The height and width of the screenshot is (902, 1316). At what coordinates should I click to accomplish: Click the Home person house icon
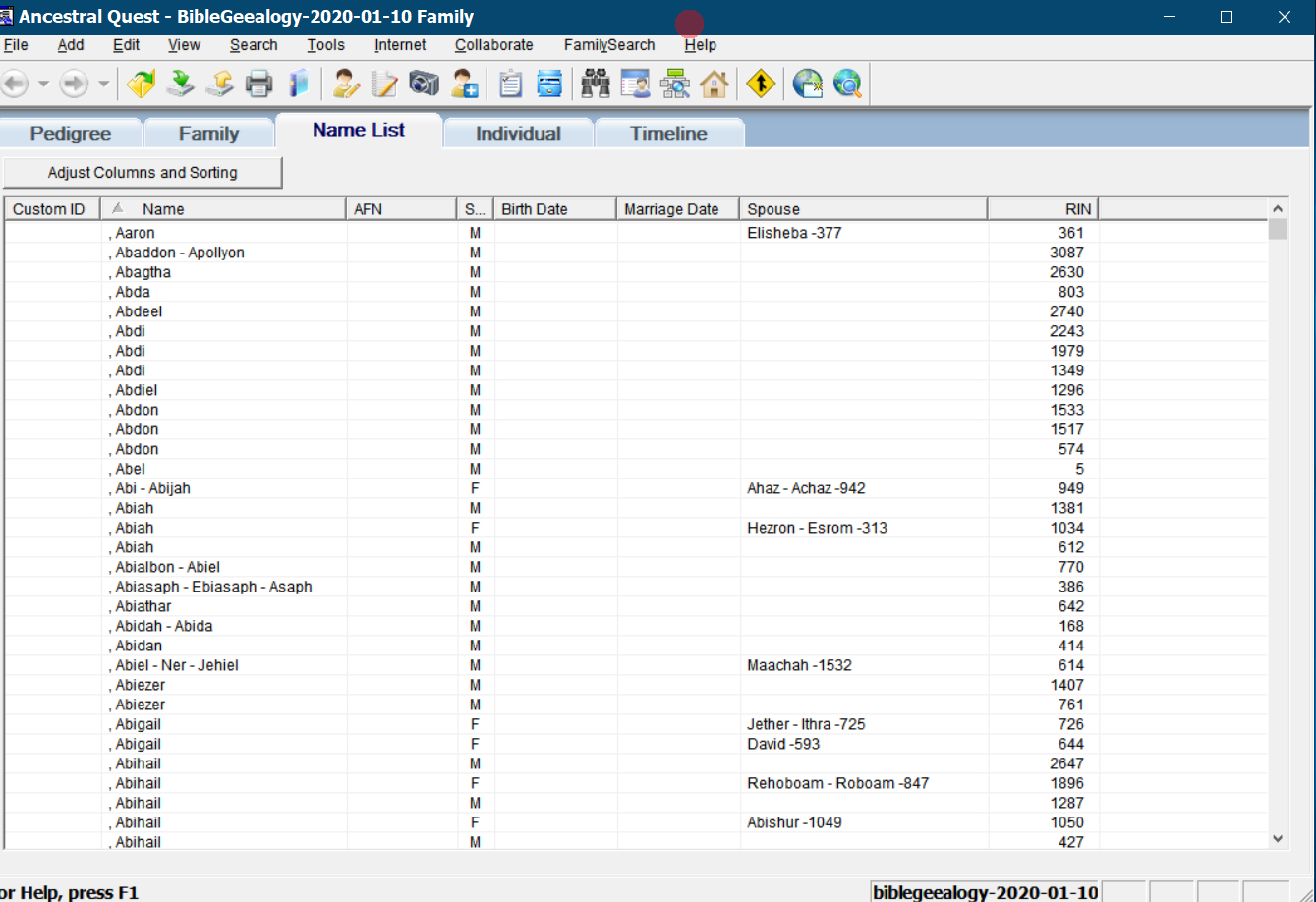click(x=715, y=84)
